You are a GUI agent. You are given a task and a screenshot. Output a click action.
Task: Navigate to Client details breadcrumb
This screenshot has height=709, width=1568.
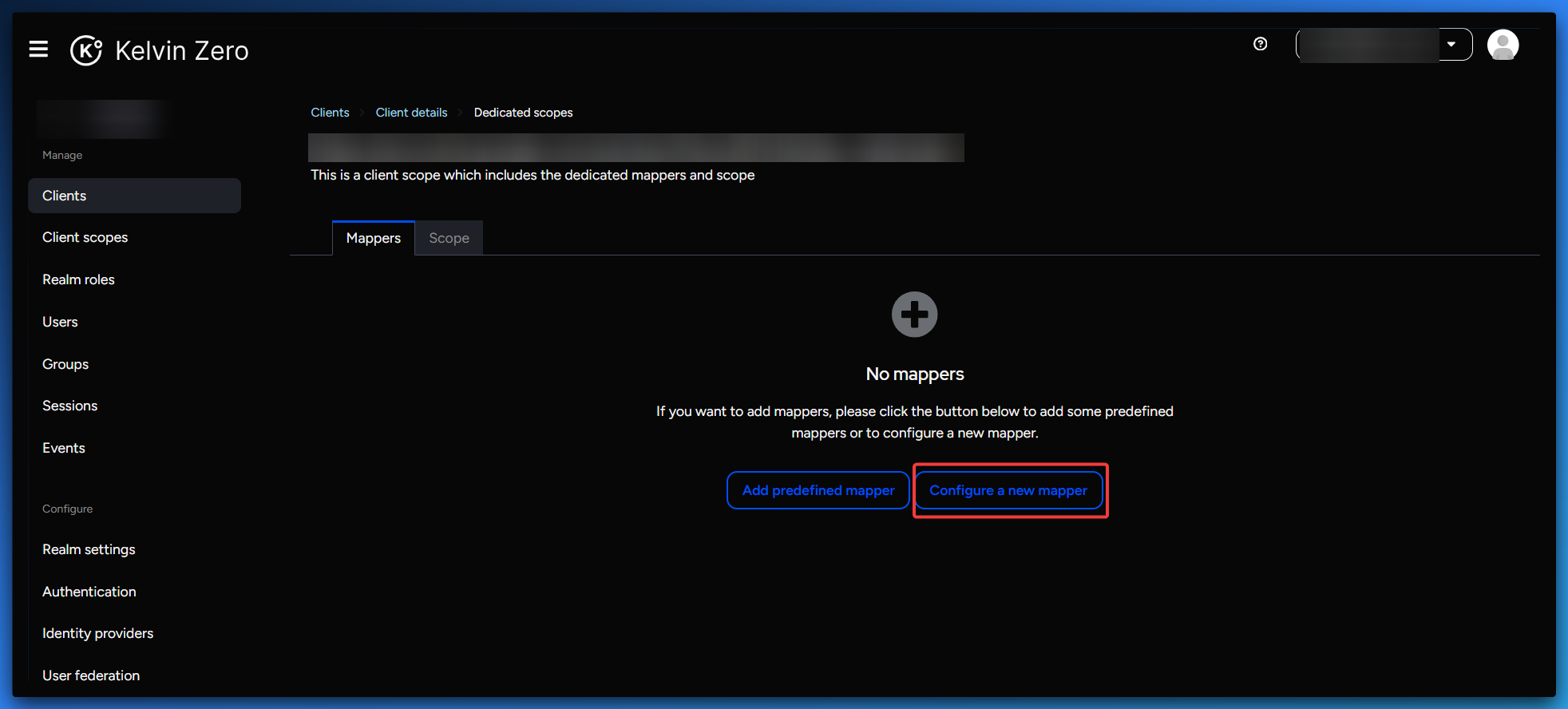[x=411, y=113]
